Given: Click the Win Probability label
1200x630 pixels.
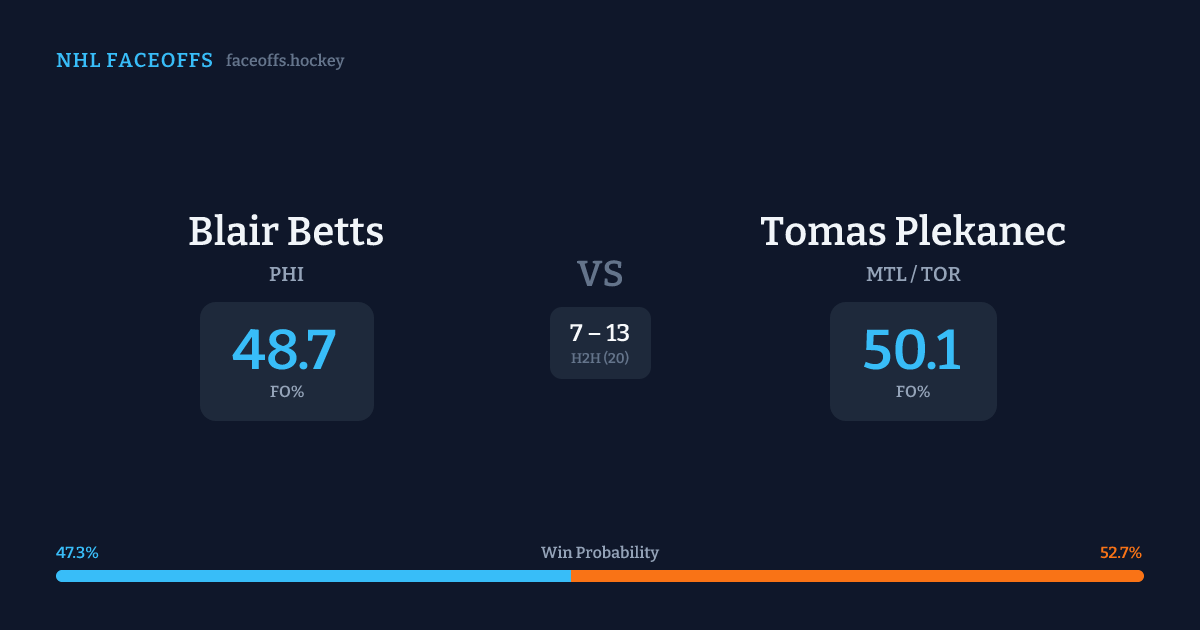Looking at the screenshot, I should pos(600,553).
